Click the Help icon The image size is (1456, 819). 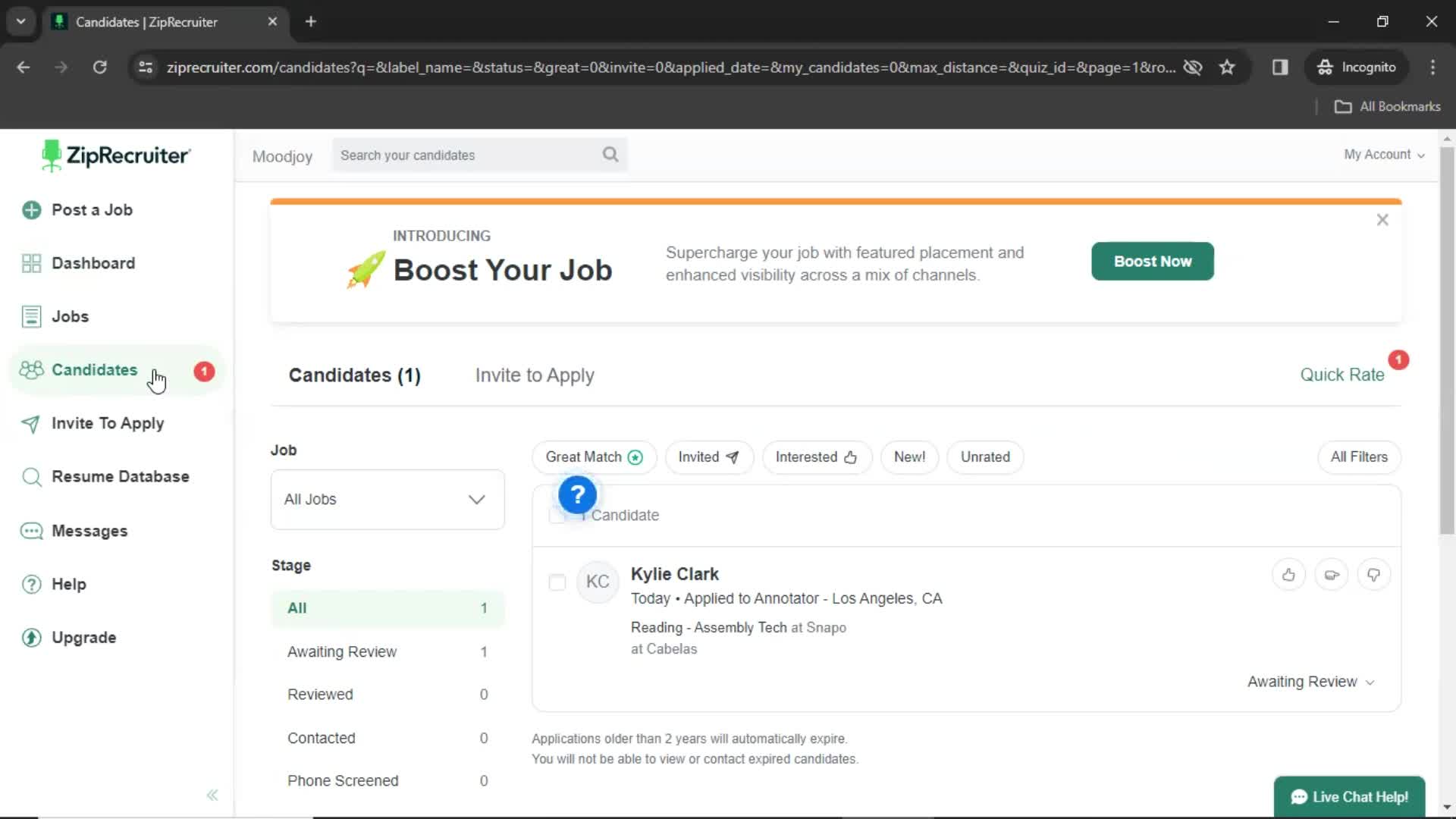click(32, 584)
